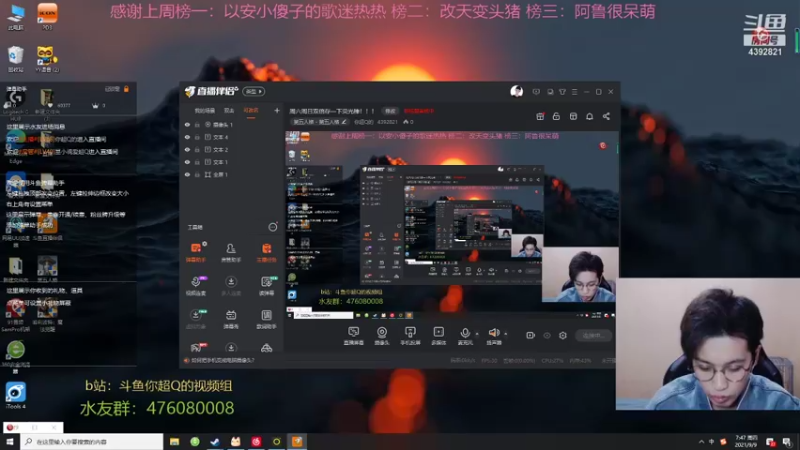
Task: Click the unlock padlock icon in header
Action: 556,116
